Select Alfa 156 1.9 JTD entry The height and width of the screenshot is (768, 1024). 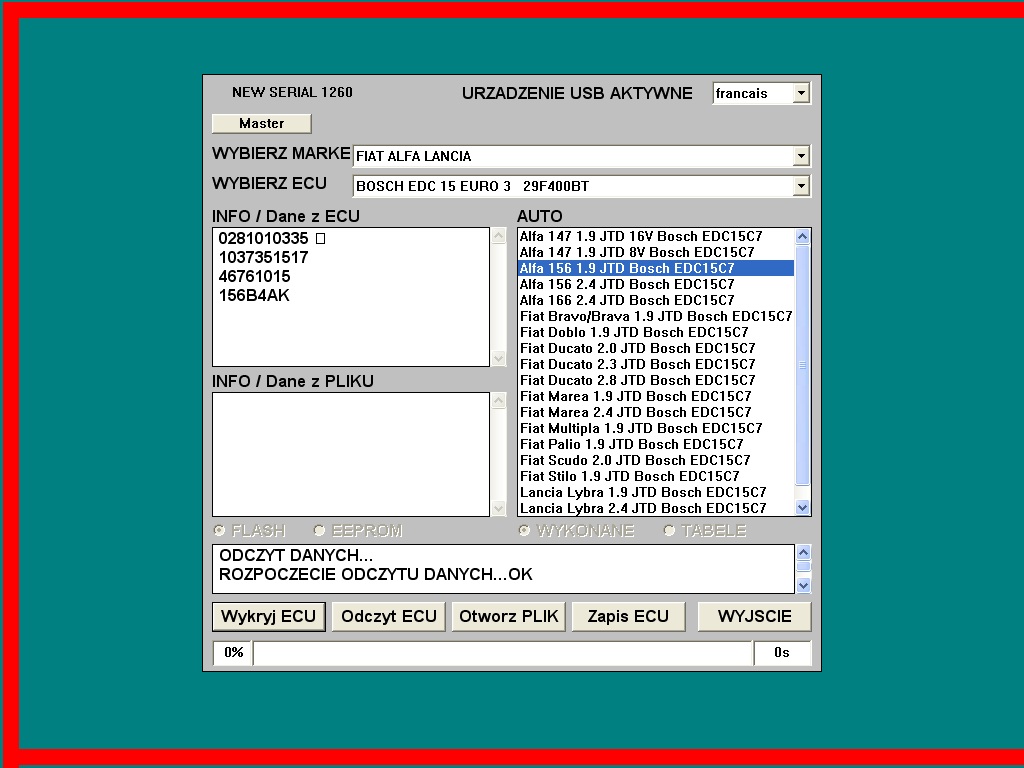(656, 268)
